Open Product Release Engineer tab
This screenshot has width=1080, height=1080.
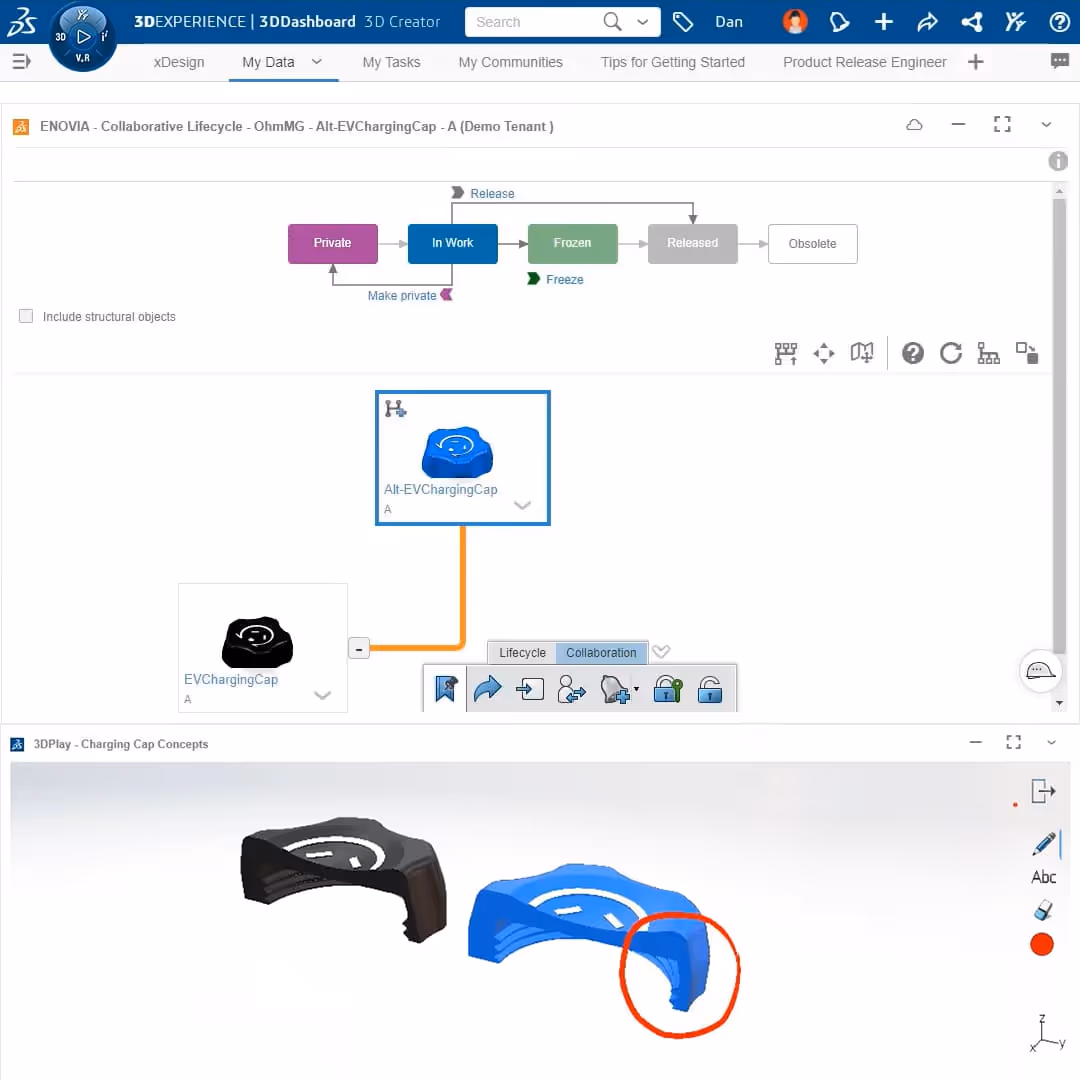click(x=864, y=62)
